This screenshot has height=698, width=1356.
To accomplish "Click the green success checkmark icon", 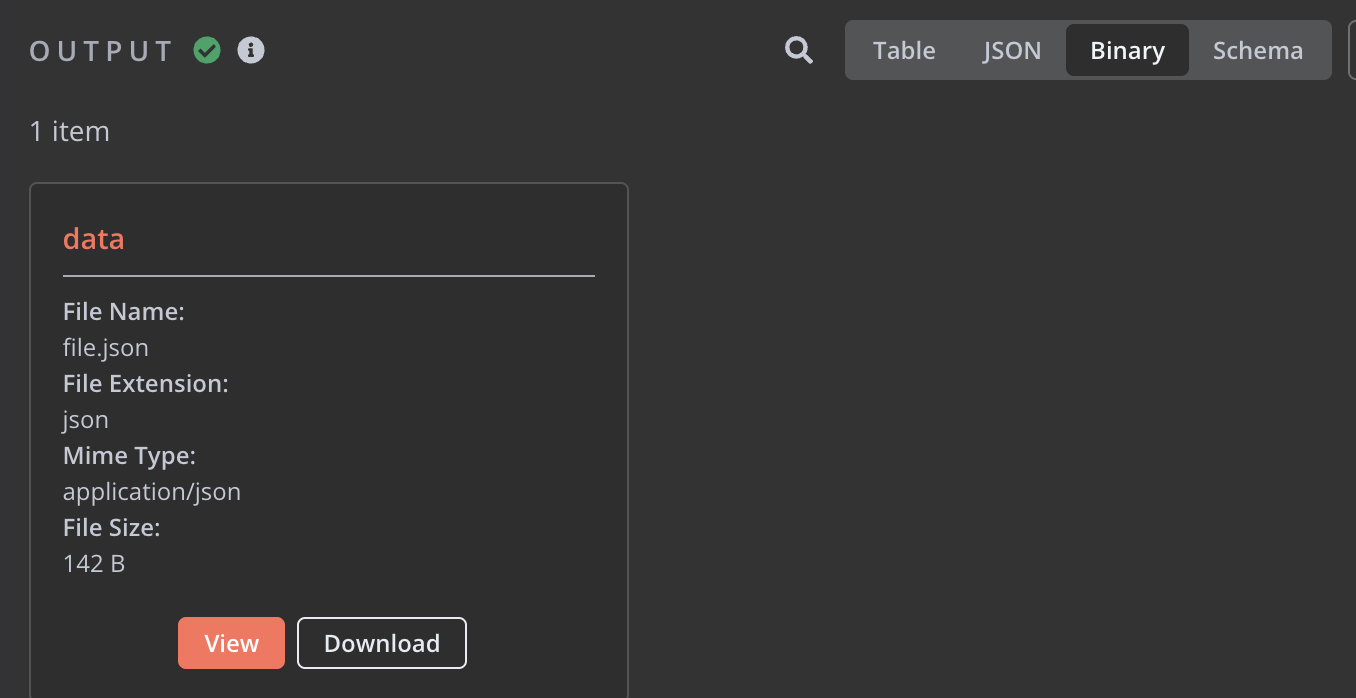I will [207, 50].
